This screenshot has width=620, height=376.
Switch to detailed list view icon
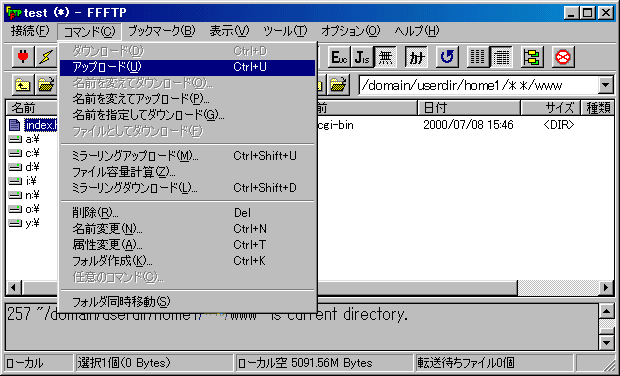tap(501, 57)
